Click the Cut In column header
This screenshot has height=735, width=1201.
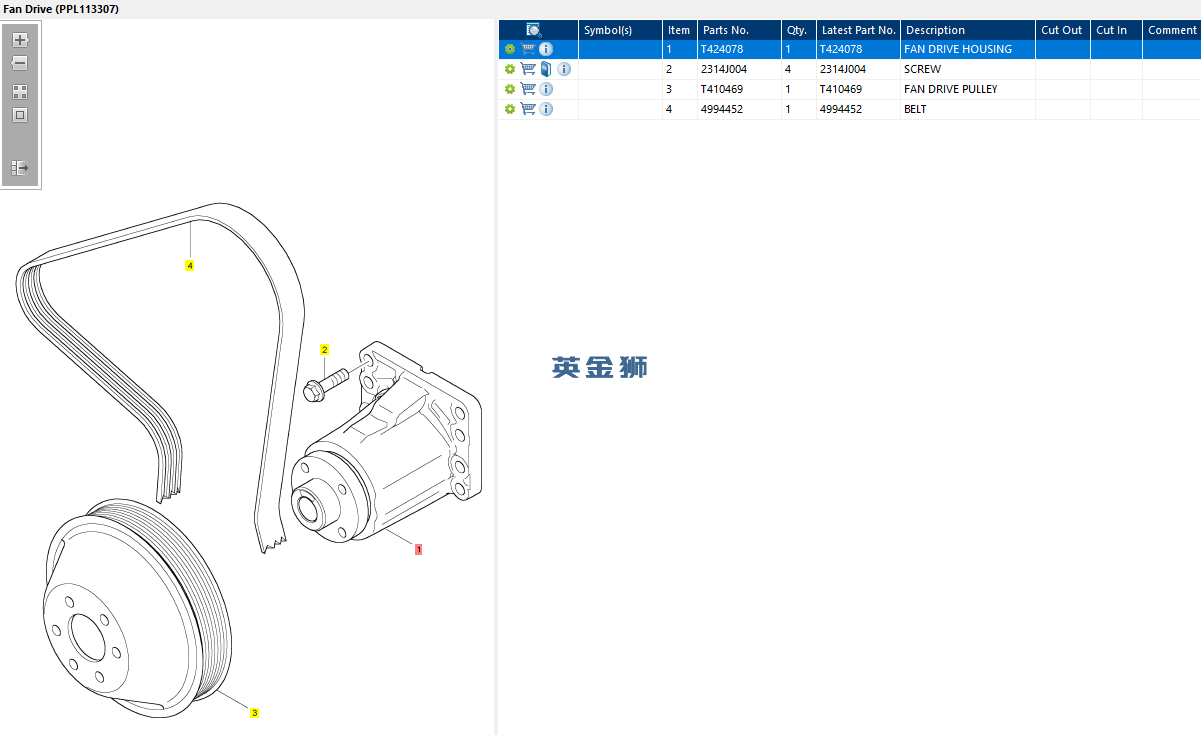click(1116, 30)
